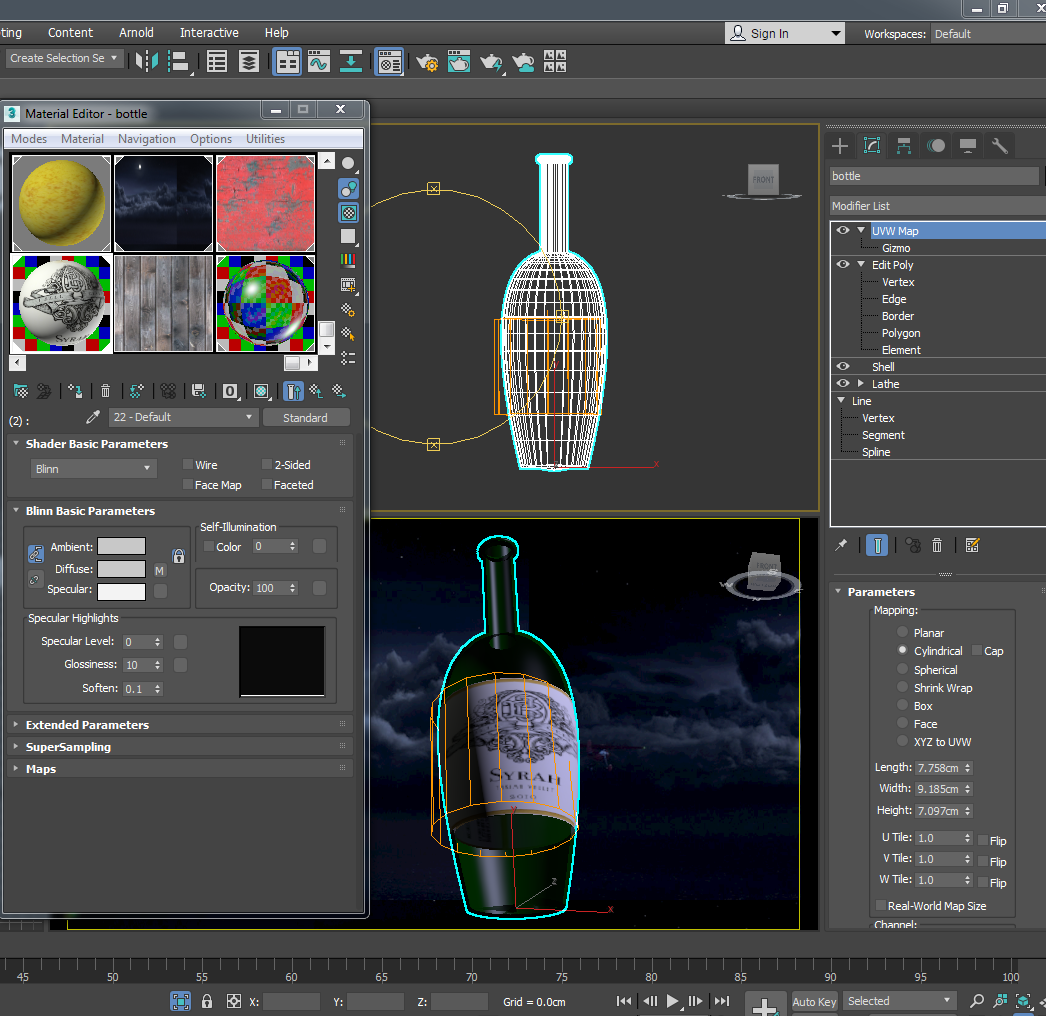Click the Create panel plus icon
Image resolution: width=1046 pixels, height=1016 pixels.
(840, 146)
